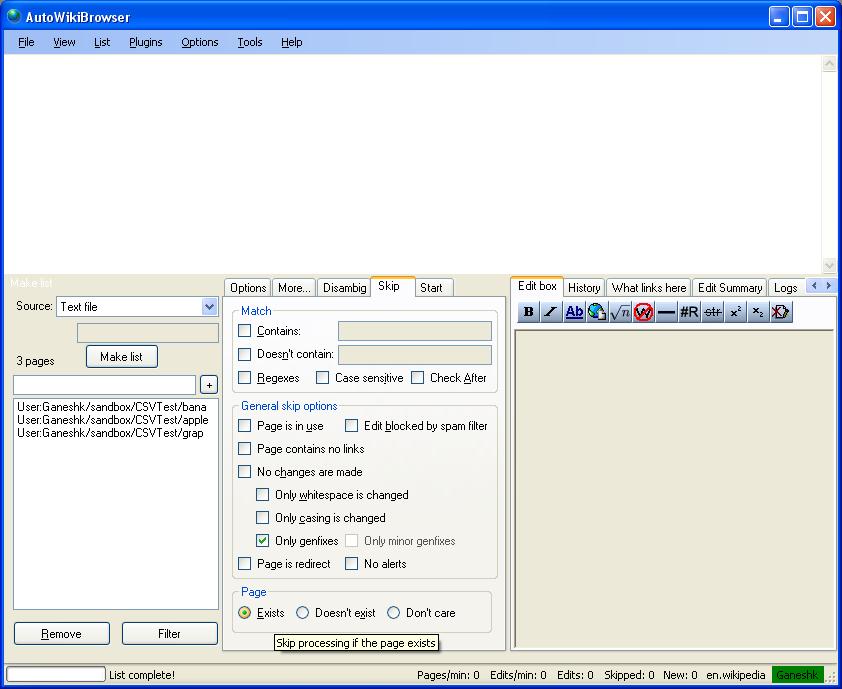Select User:Ganeshk/sandbox/CSVTest/grap list entry

[x=110, y=433]
